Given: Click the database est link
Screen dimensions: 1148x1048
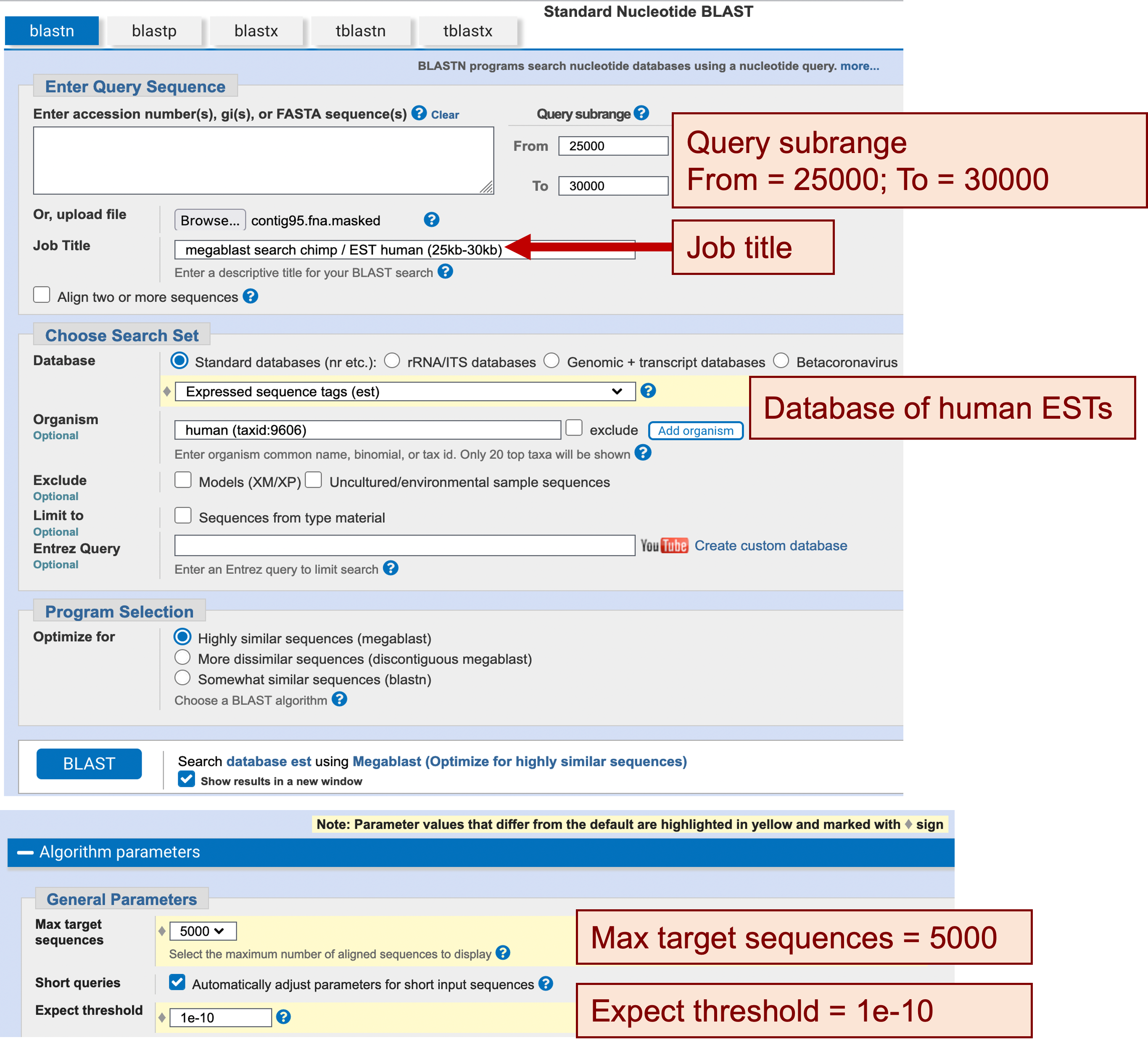Looking at the screenshot, I should (269, 761).
